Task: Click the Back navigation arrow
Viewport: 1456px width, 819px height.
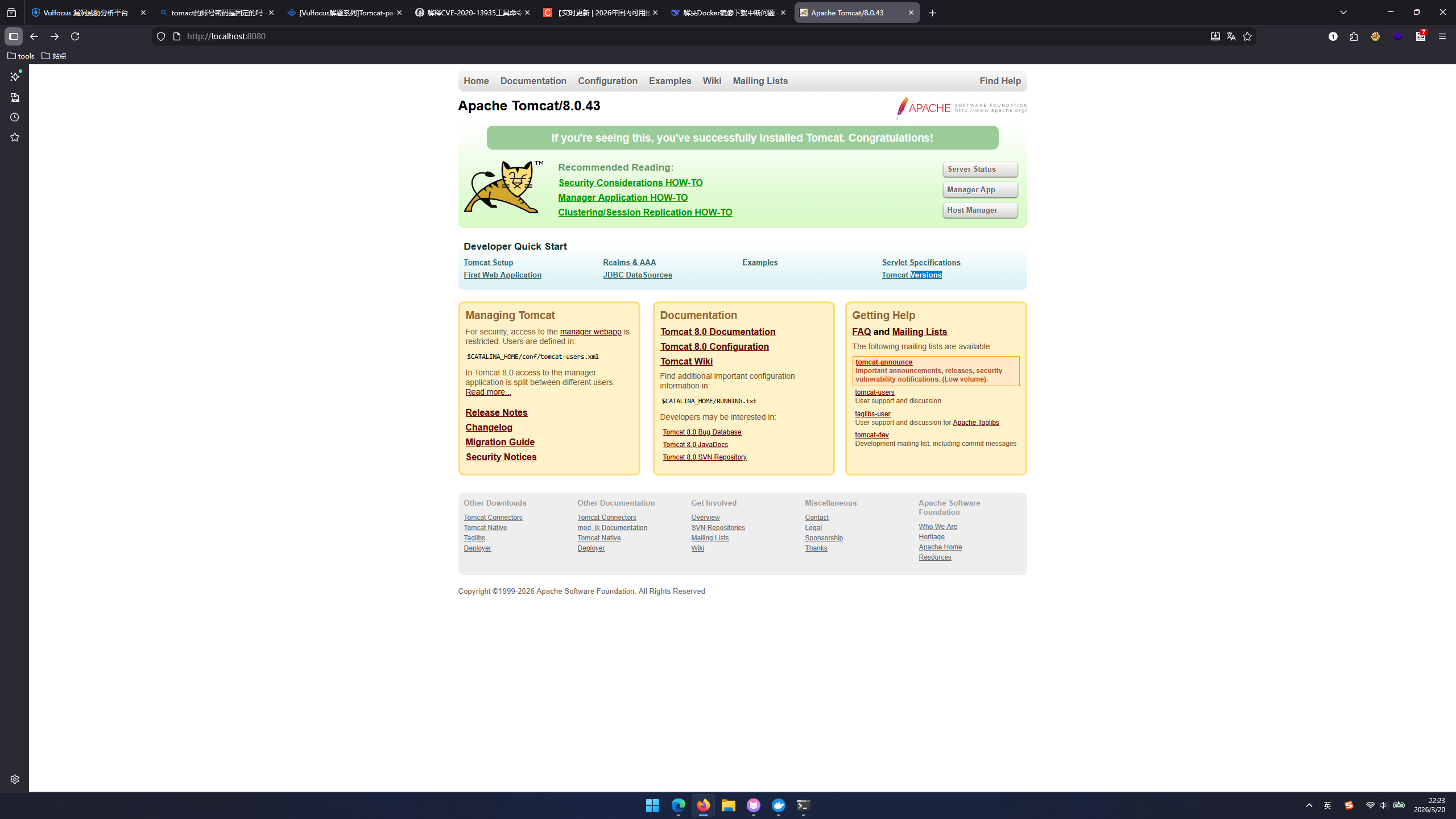Action: click(x=34, y=36)
